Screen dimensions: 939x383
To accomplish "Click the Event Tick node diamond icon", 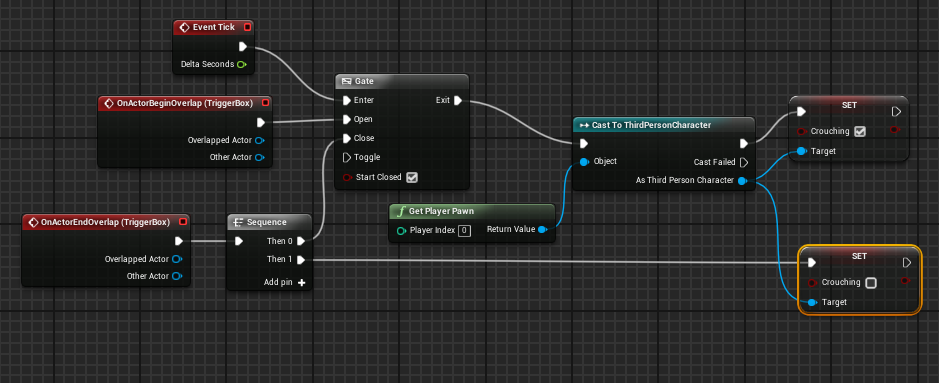I will click(x=184, y=28).
